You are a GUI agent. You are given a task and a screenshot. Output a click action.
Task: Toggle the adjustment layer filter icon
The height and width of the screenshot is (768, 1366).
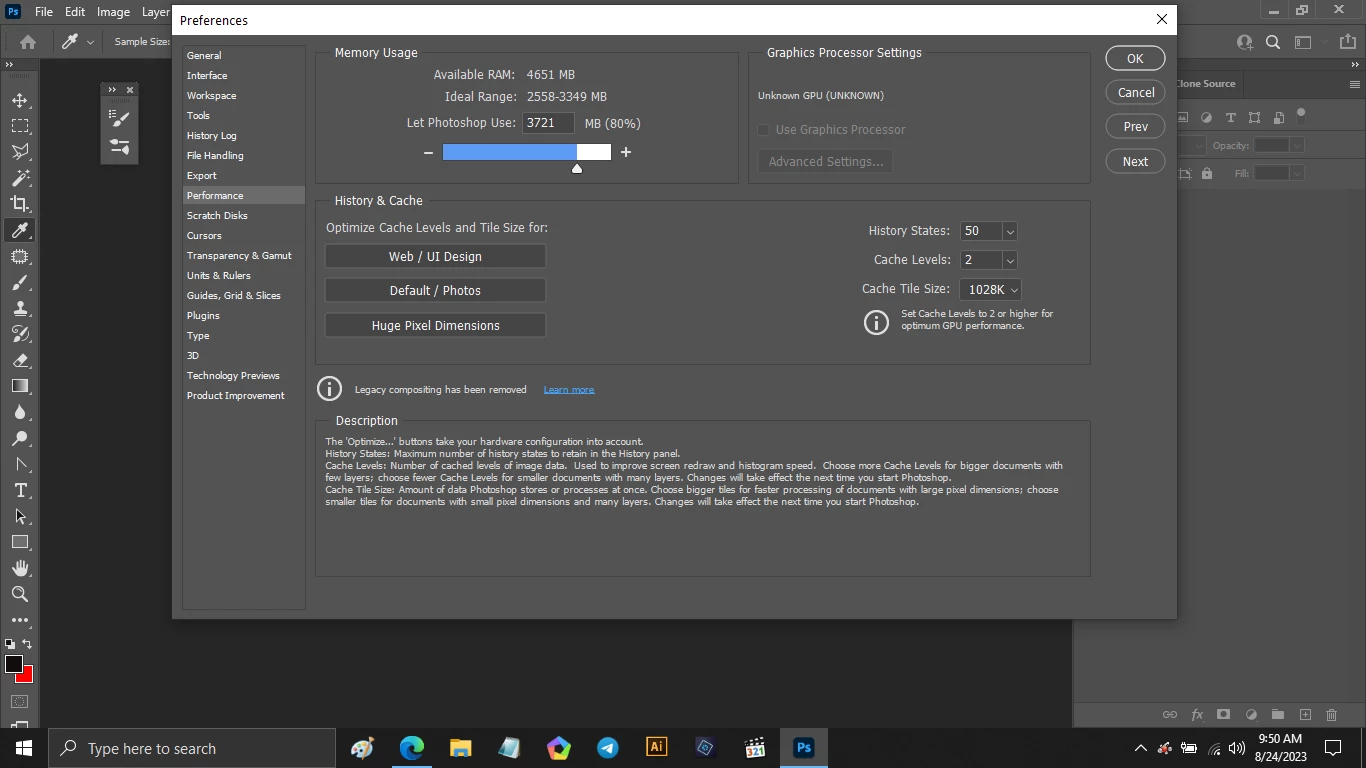pos(1206,117)
